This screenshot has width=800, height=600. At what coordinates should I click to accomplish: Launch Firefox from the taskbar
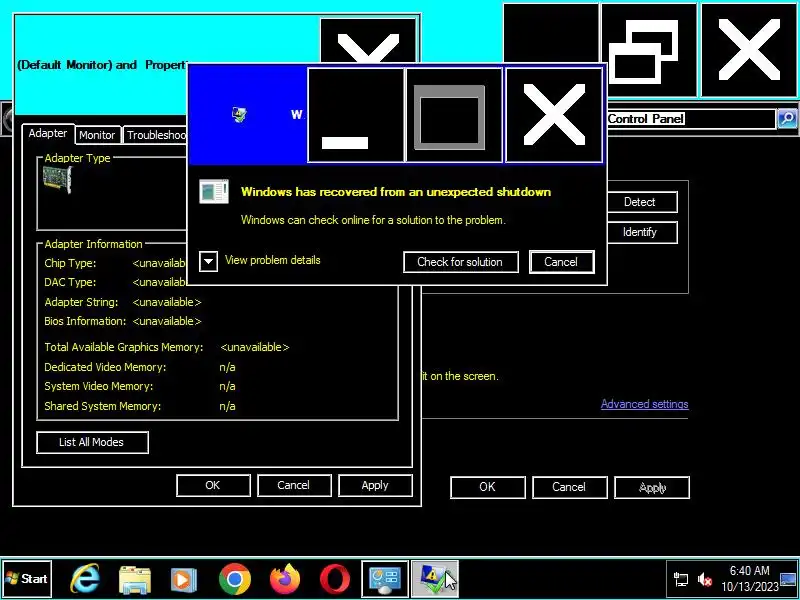point(285,579)
